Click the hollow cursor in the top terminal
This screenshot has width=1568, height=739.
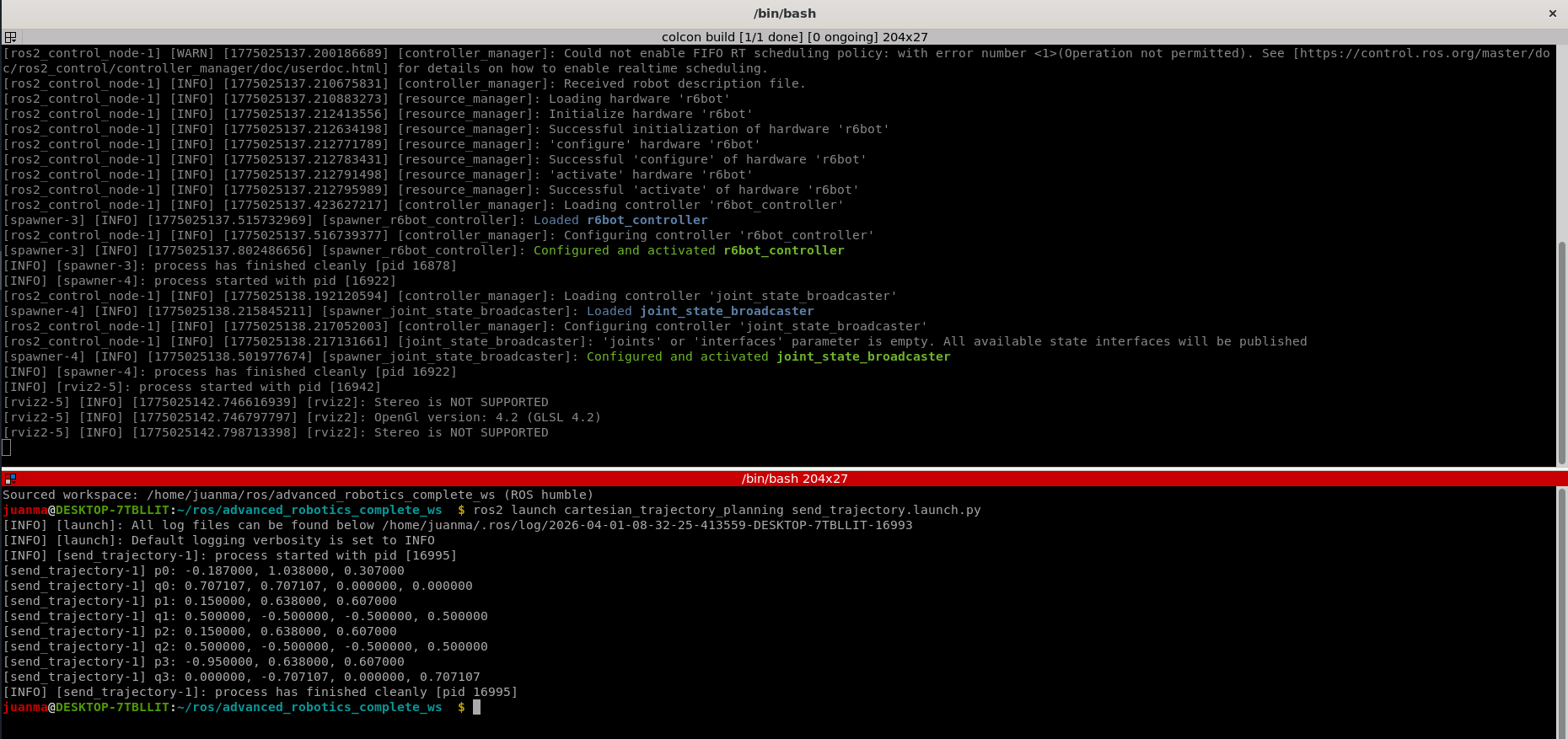click(x=7, y=447)
